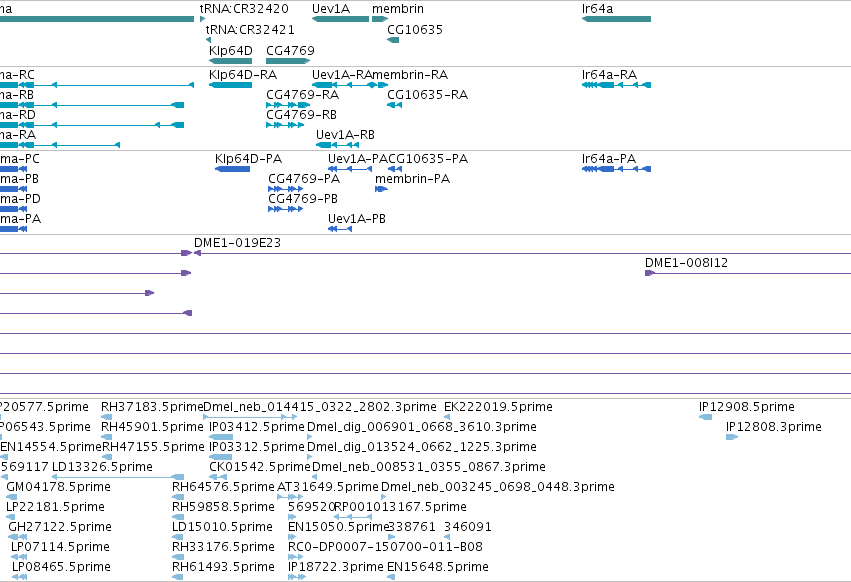This screenshot has height=582, width=851.
Task: Click the RH59858.5prime label
Action: (224, 507)
